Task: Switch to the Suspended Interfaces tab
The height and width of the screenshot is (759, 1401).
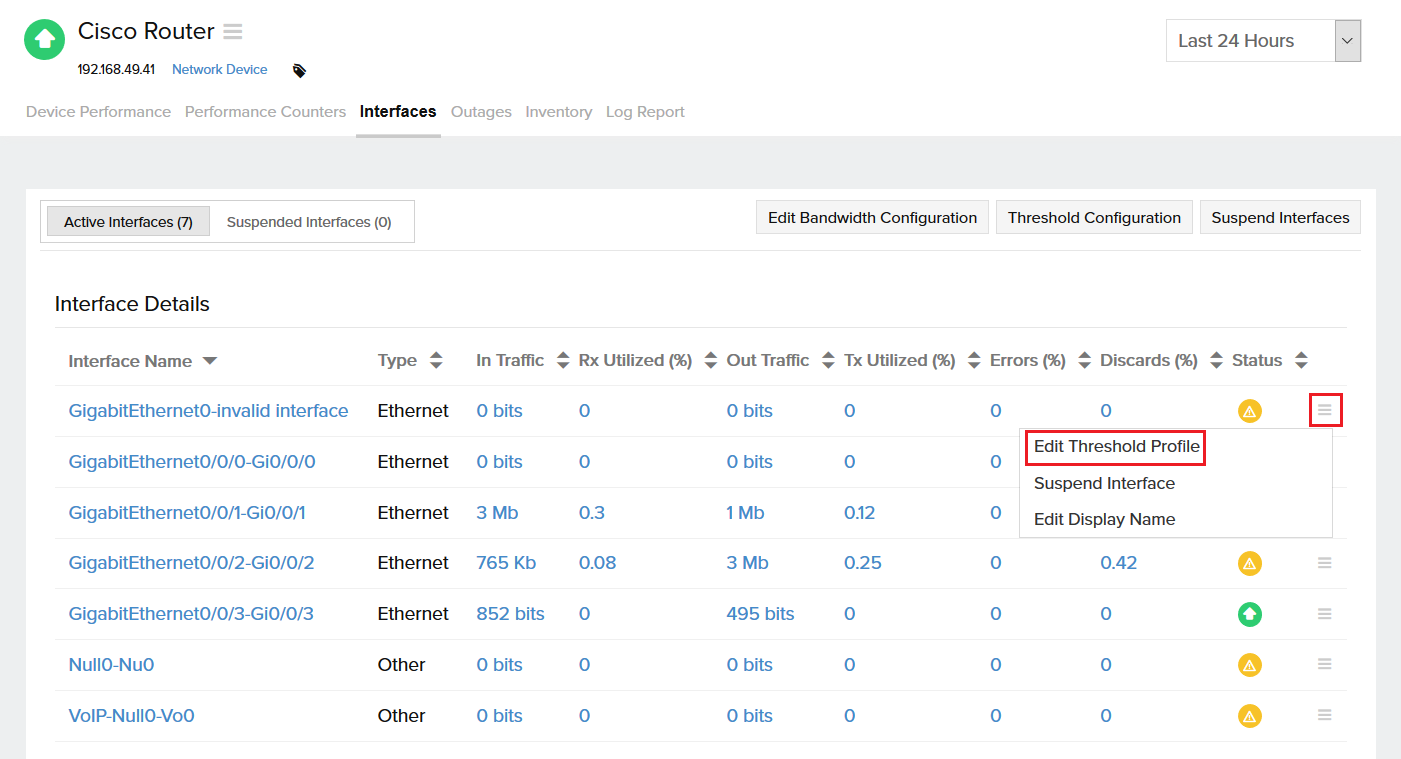Action: click(x=310, y=221)
